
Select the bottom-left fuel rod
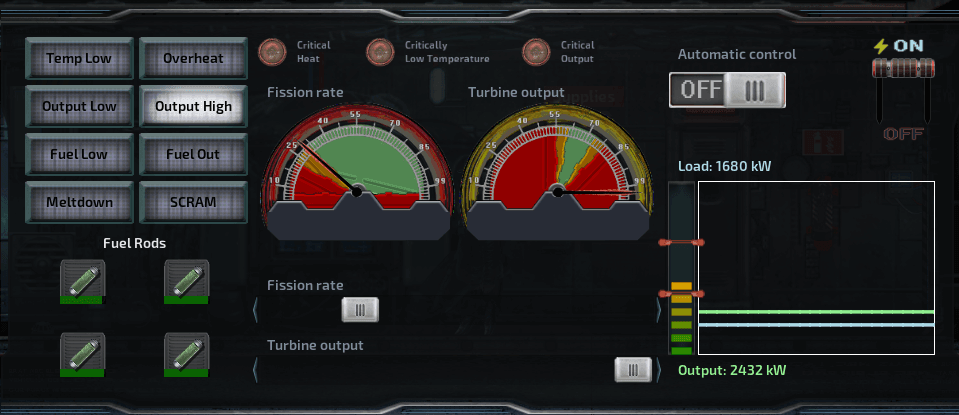(x=81, y=352)
